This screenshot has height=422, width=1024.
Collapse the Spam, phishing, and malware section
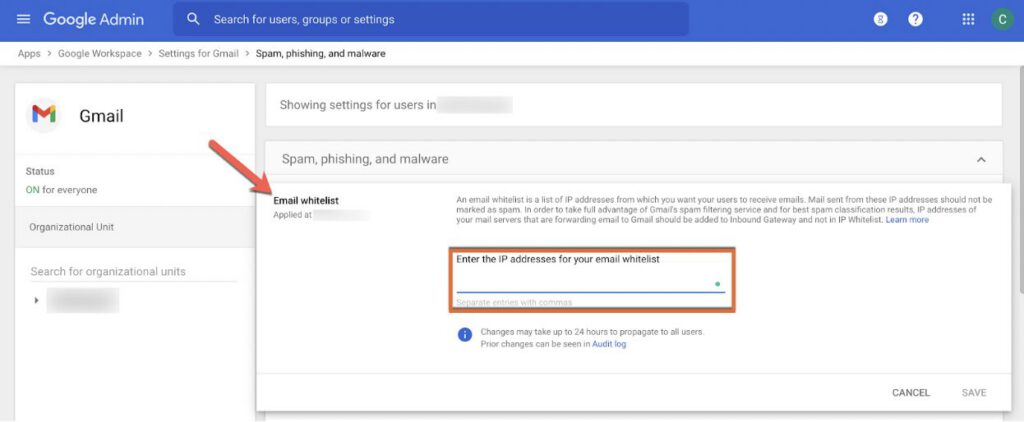coord(981,159)
